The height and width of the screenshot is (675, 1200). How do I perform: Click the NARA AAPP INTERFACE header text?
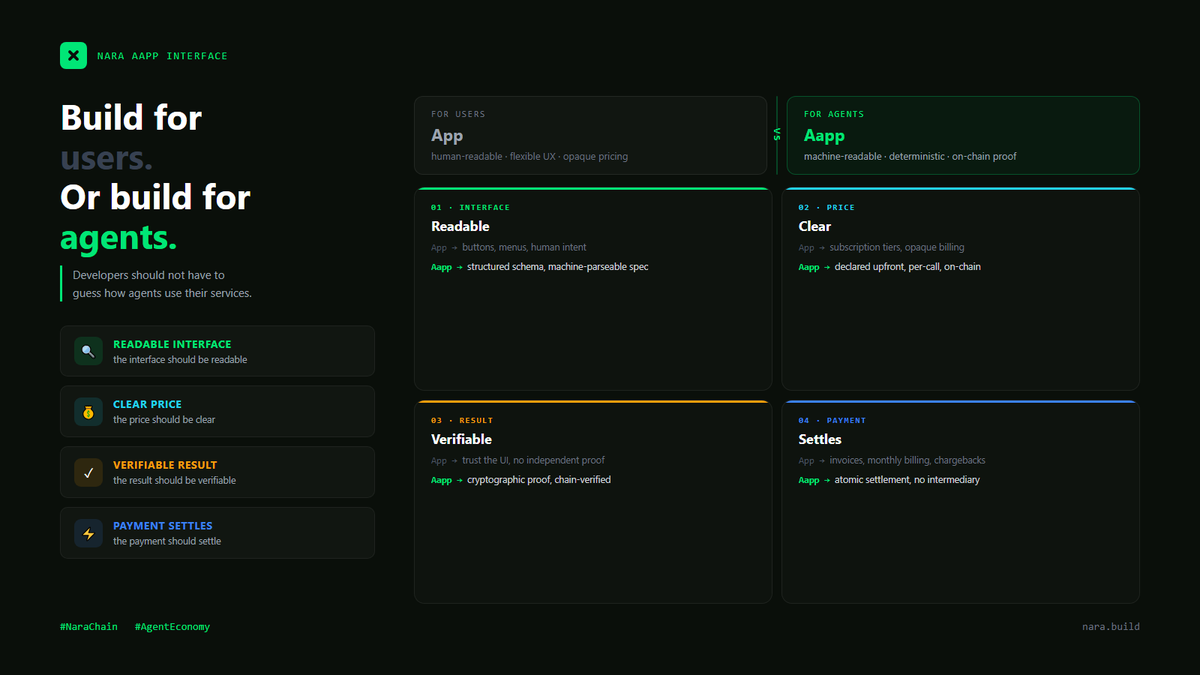pos(162,56)
